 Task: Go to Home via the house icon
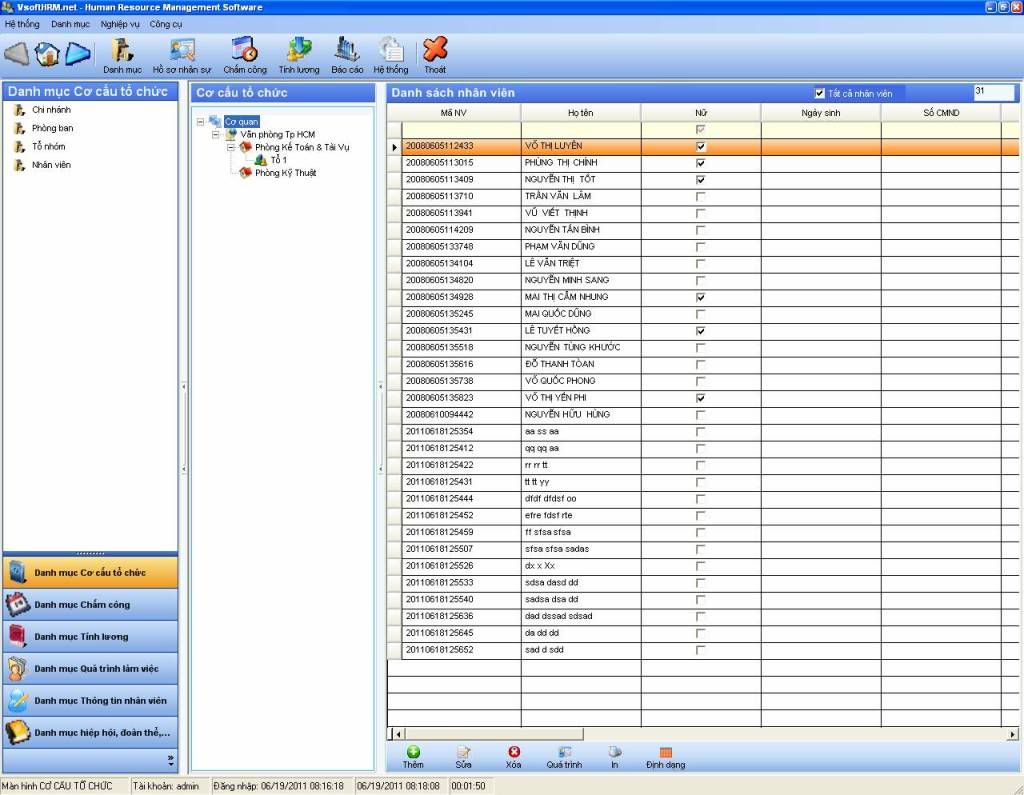point(47,54)
